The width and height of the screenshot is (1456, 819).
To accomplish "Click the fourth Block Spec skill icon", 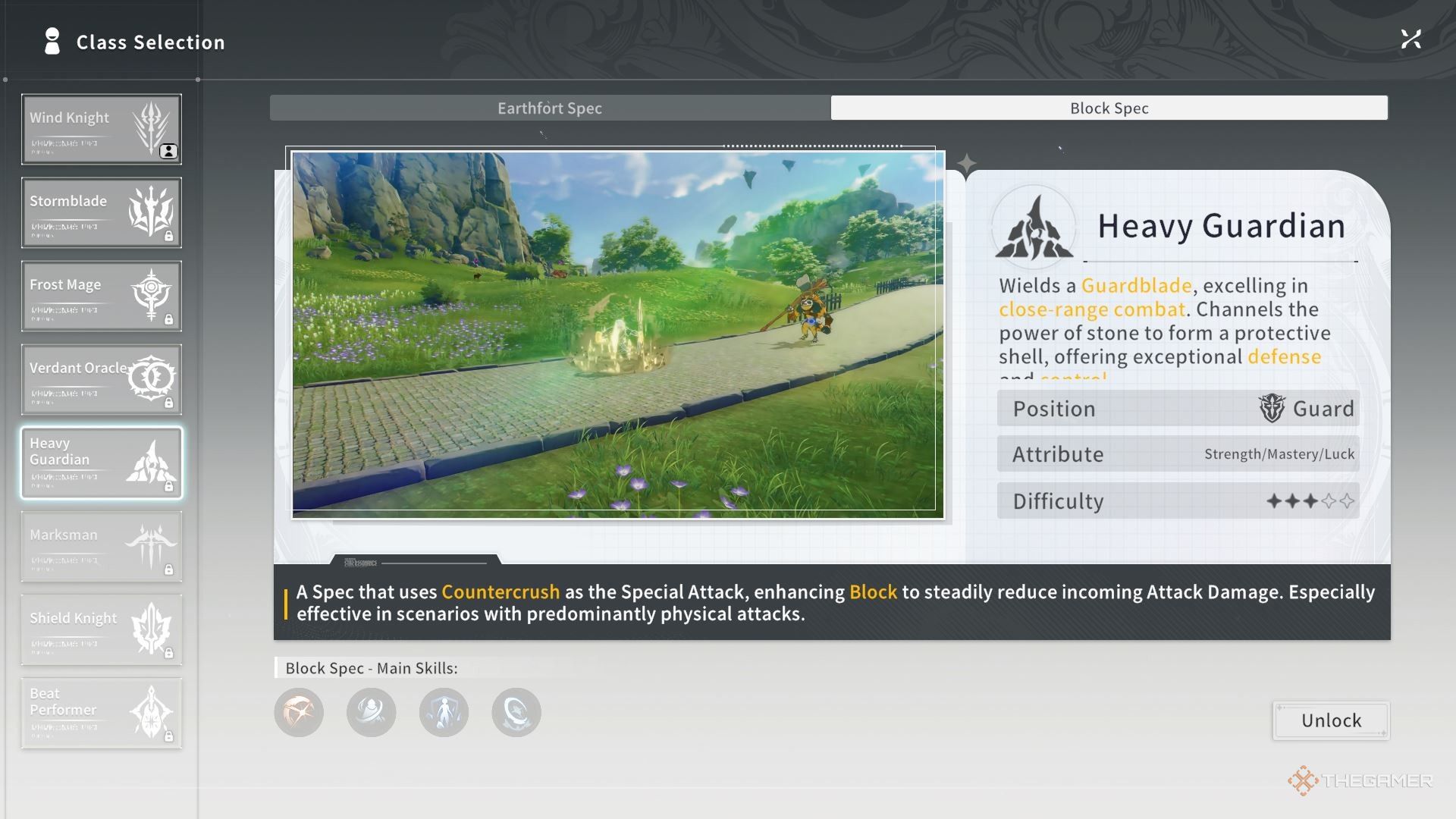I will click(516, 712).
